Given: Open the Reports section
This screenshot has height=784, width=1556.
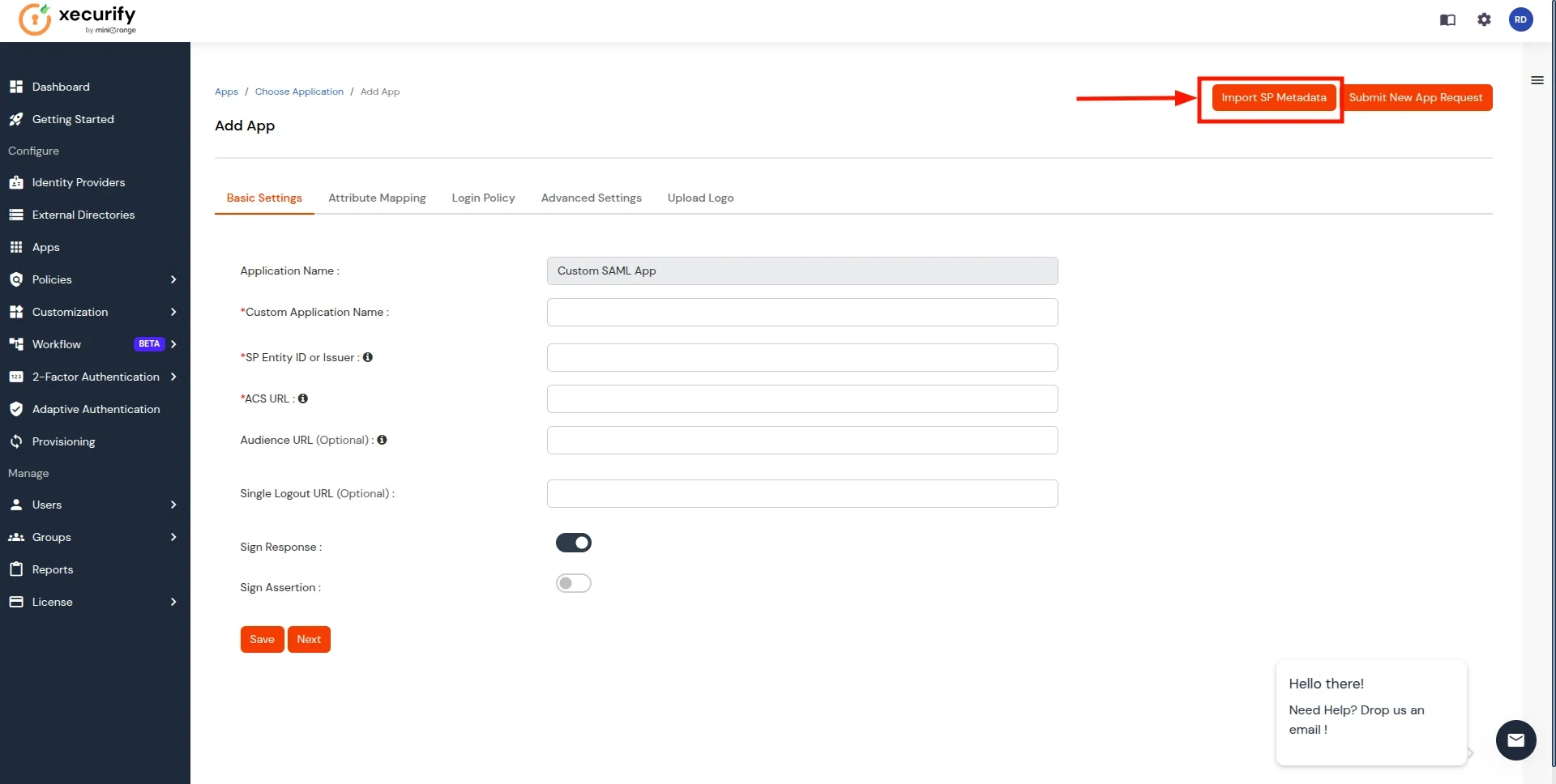Looking at the screenshot, I should (x=51, y=569).
